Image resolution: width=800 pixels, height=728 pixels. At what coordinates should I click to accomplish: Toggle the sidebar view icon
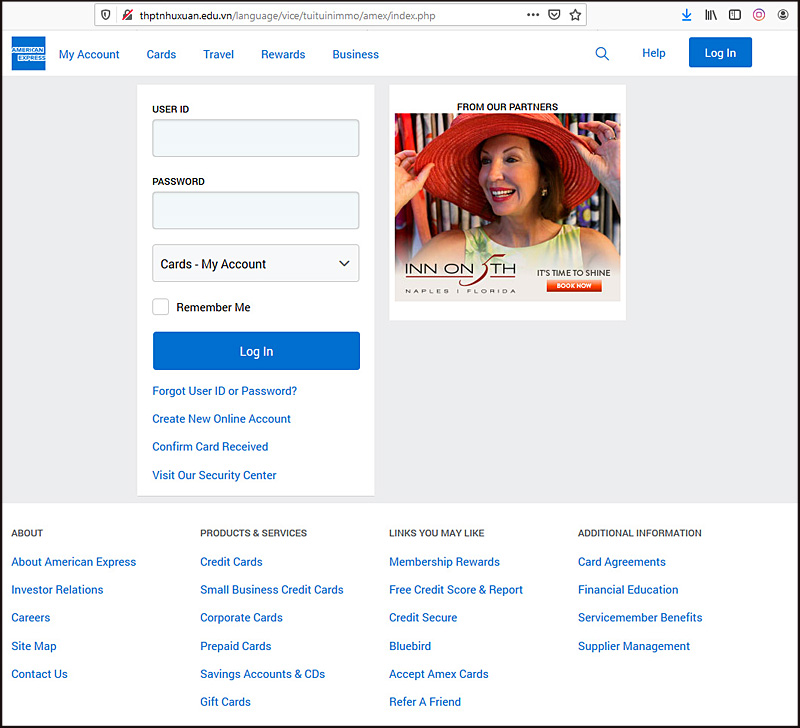[x=735, y=15]
